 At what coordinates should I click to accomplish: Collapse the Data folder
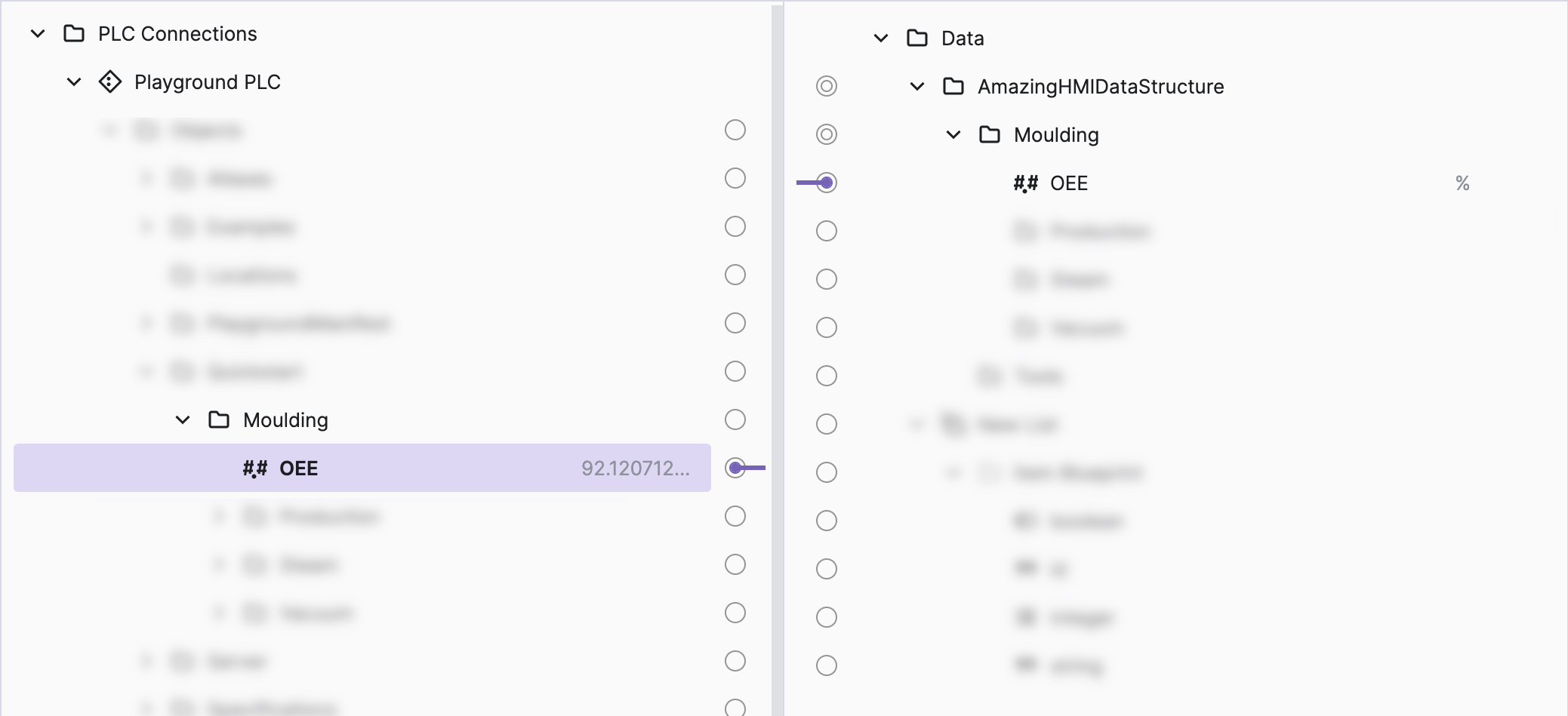pos(881,38)
